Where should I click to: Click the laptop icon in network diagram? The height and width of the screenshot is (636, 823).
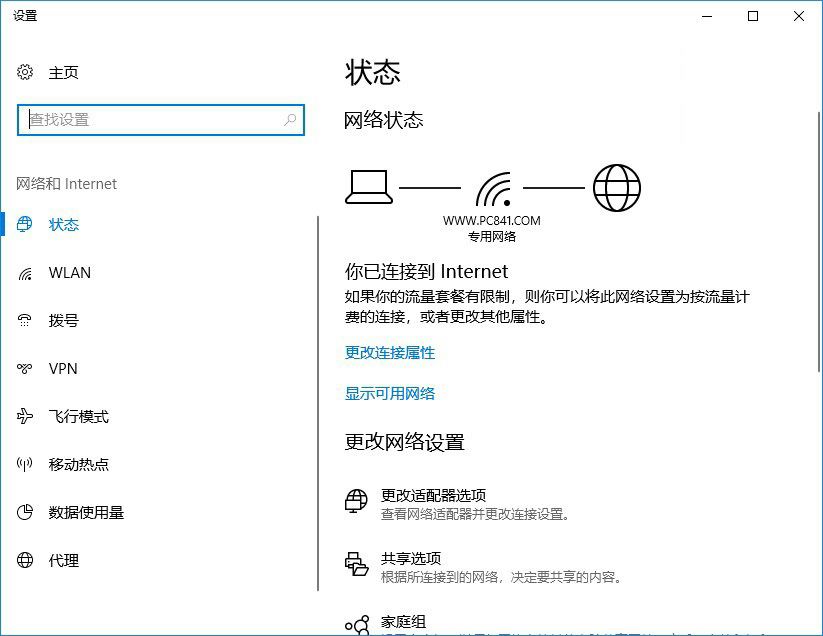tap(369, 186)
